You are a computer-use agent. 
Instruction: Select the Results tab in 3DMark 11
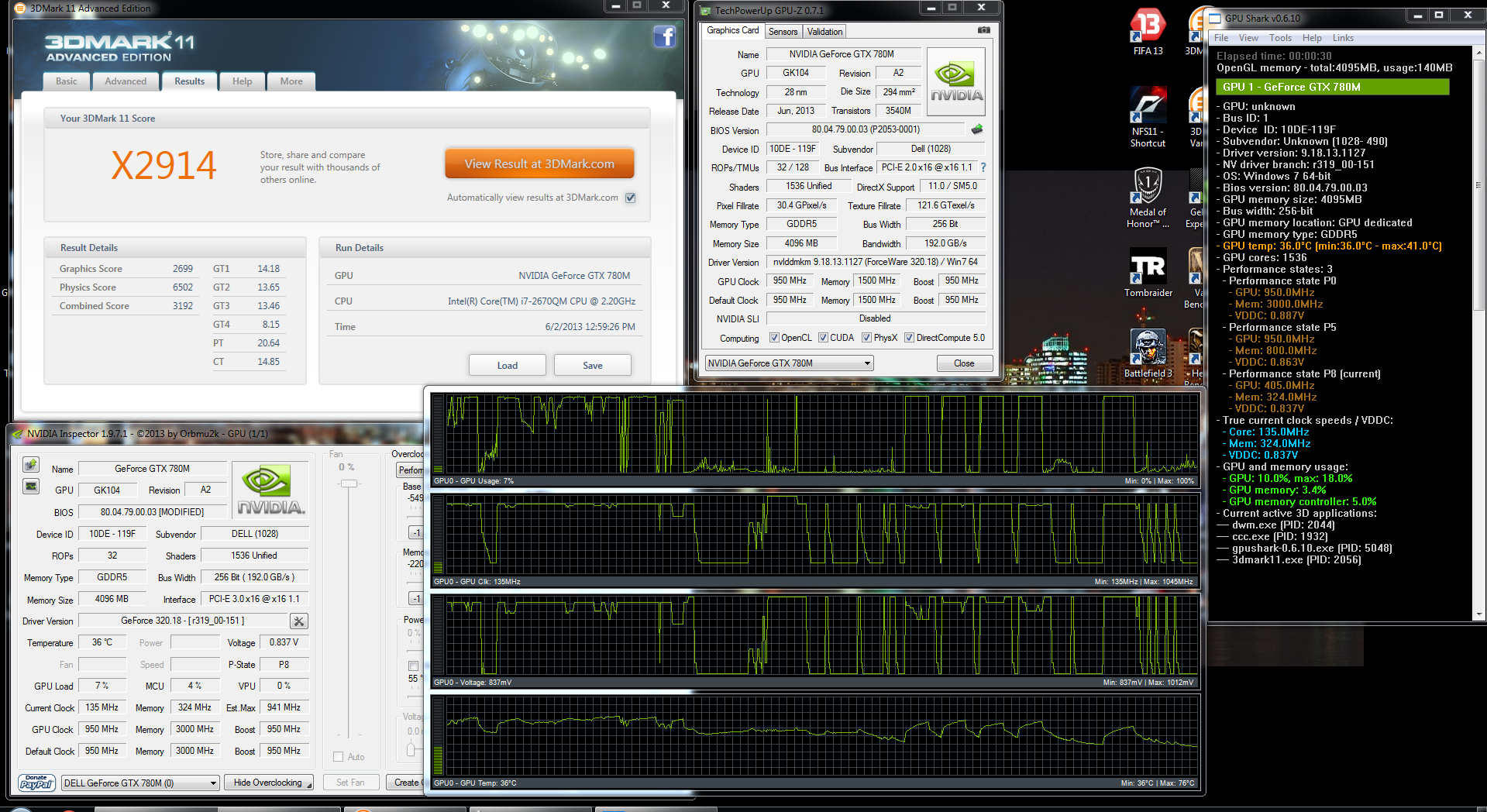tap(189, 81)
